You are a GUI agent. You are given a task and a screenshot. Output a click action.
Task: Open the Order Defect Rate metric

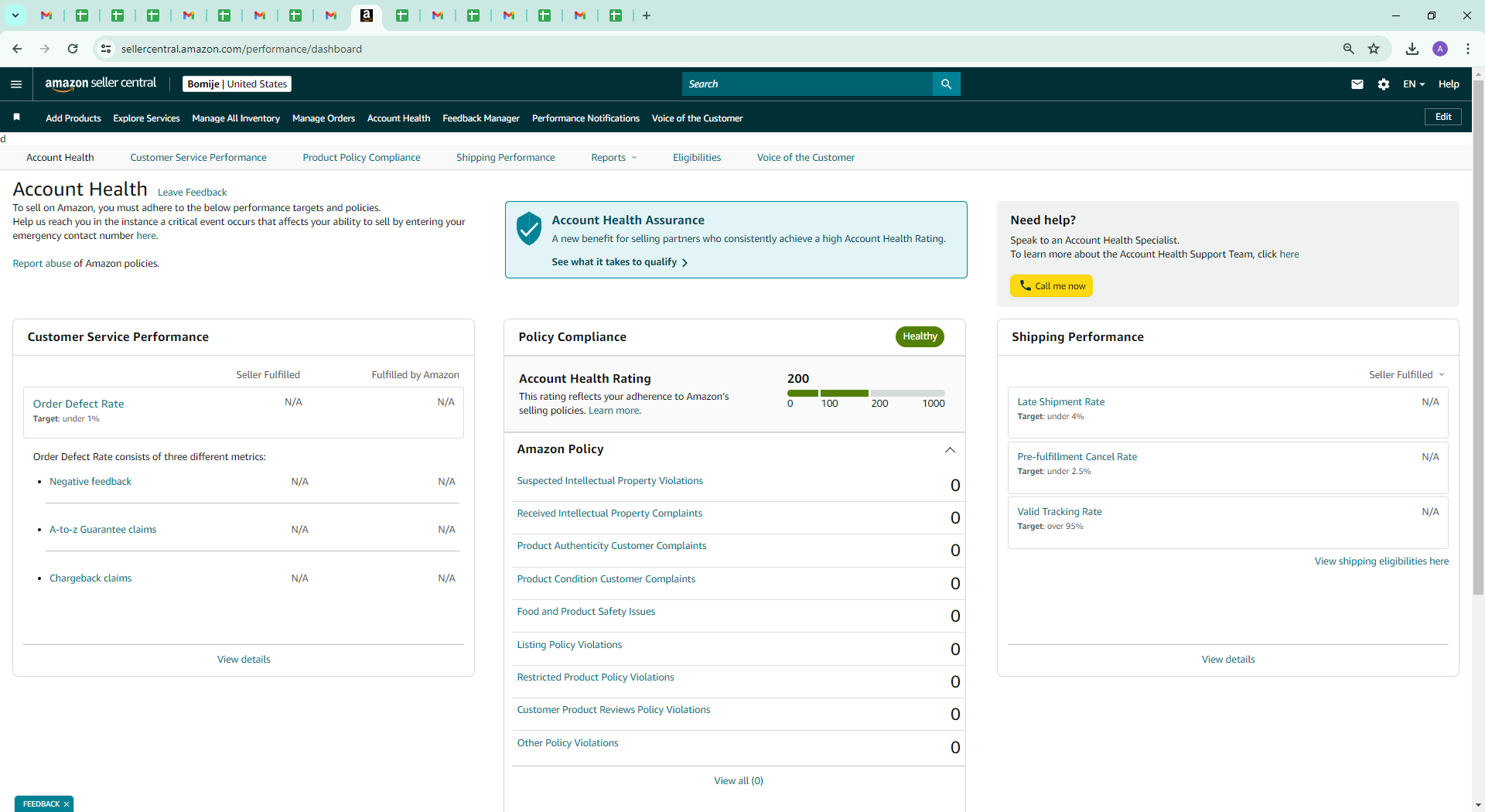pyautogui.click(x=78, y=404)
